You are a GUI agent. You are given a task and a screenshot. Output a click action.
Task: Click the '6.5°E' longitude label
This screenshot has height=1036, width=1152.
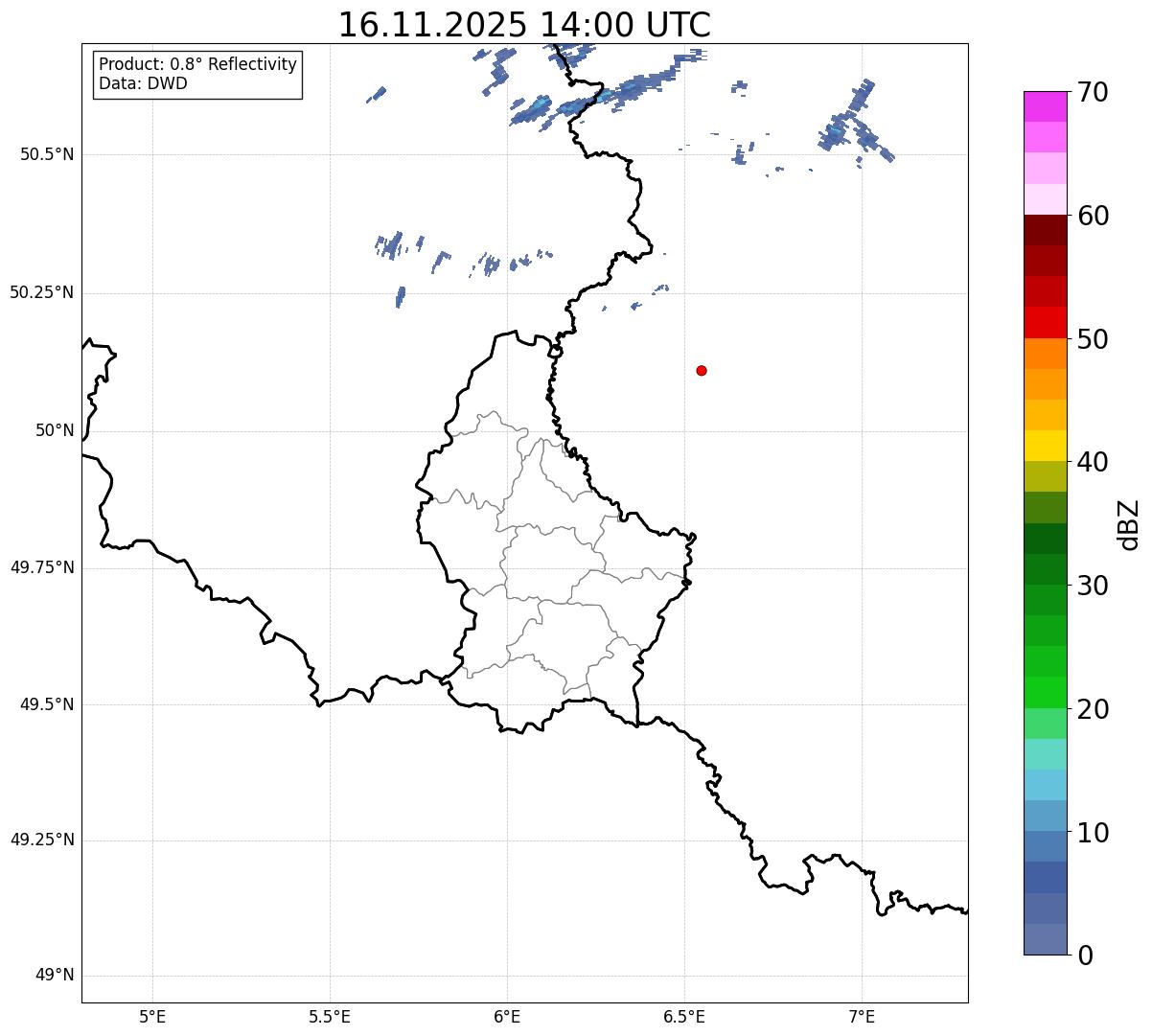click(684, 1017)
